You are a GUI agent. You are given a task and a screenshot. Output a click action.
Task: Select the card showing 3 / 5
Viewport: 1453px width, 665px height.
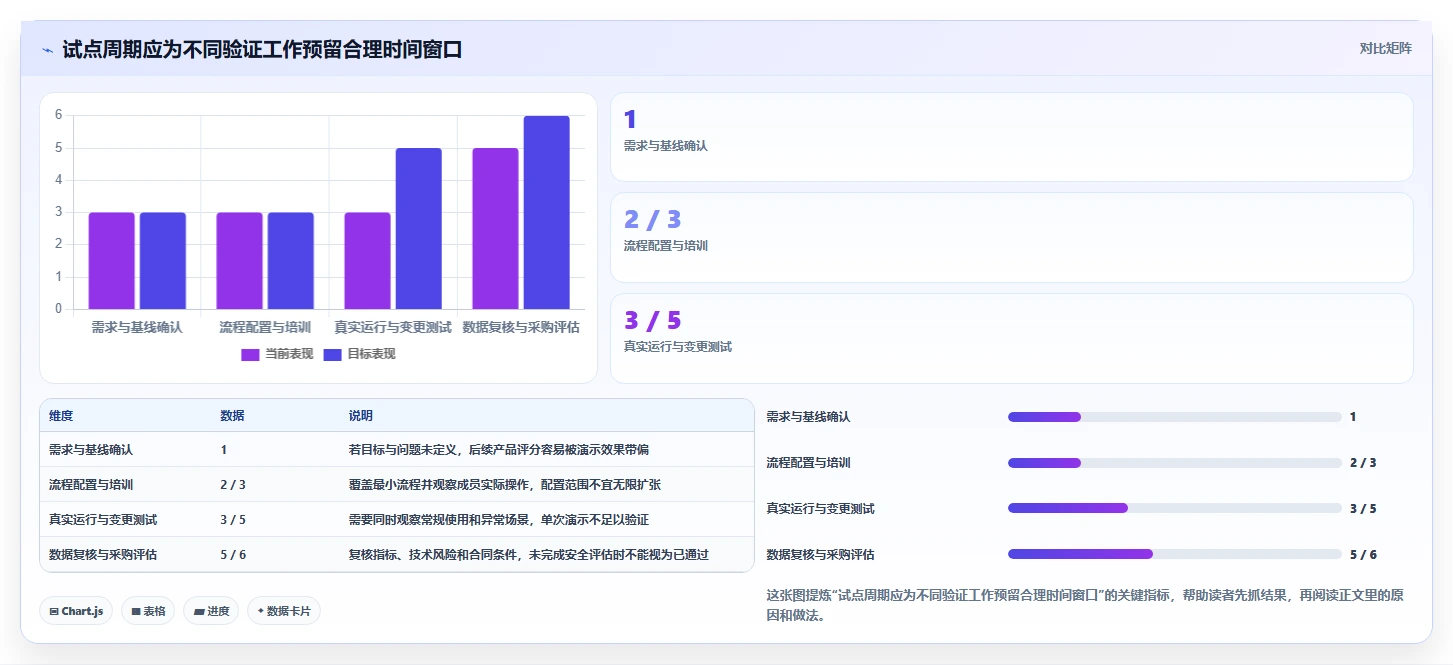coord(1011,338)
